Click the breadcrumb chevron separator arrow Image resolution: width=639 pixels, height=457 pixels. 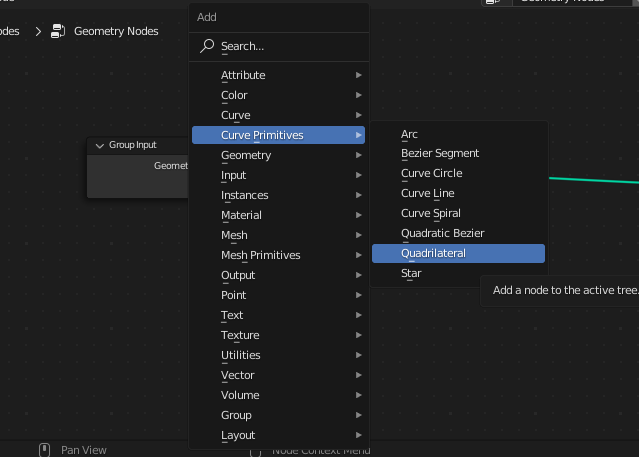[x=38, y=31]
